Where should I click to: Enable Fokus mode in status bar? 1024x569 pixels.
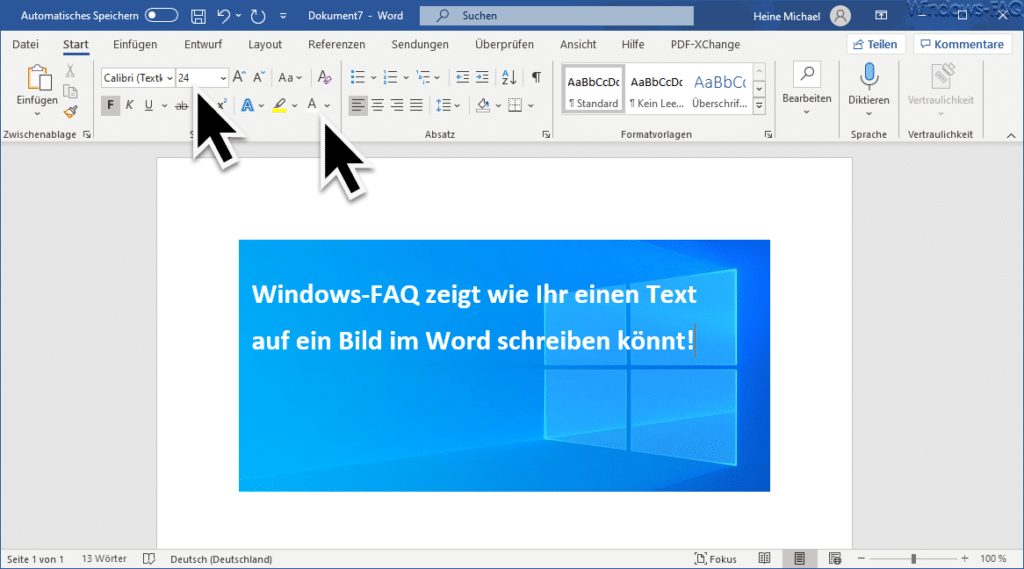pos(716,559)
